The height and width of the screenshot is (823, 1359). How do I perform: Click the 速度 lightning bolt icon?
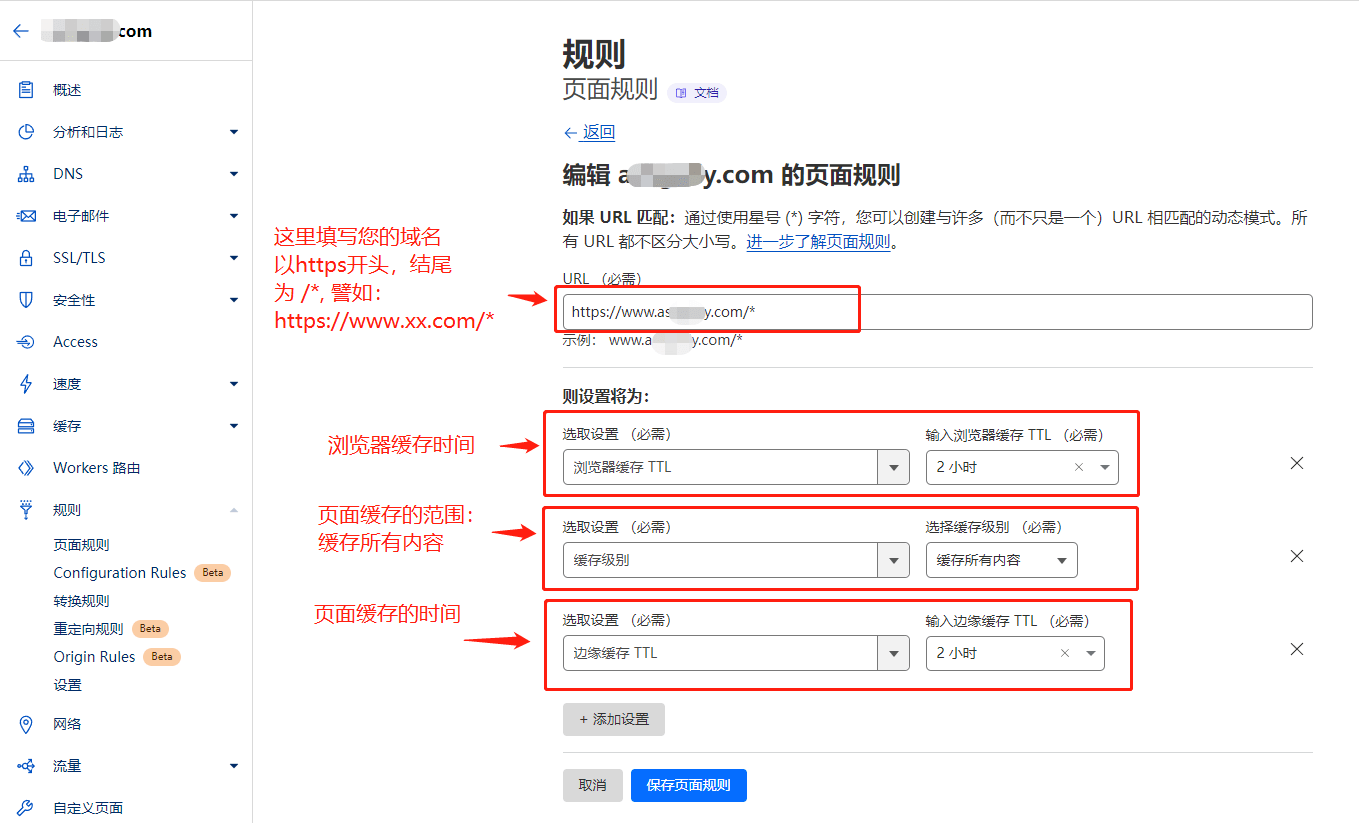click(x=26, y=384)
